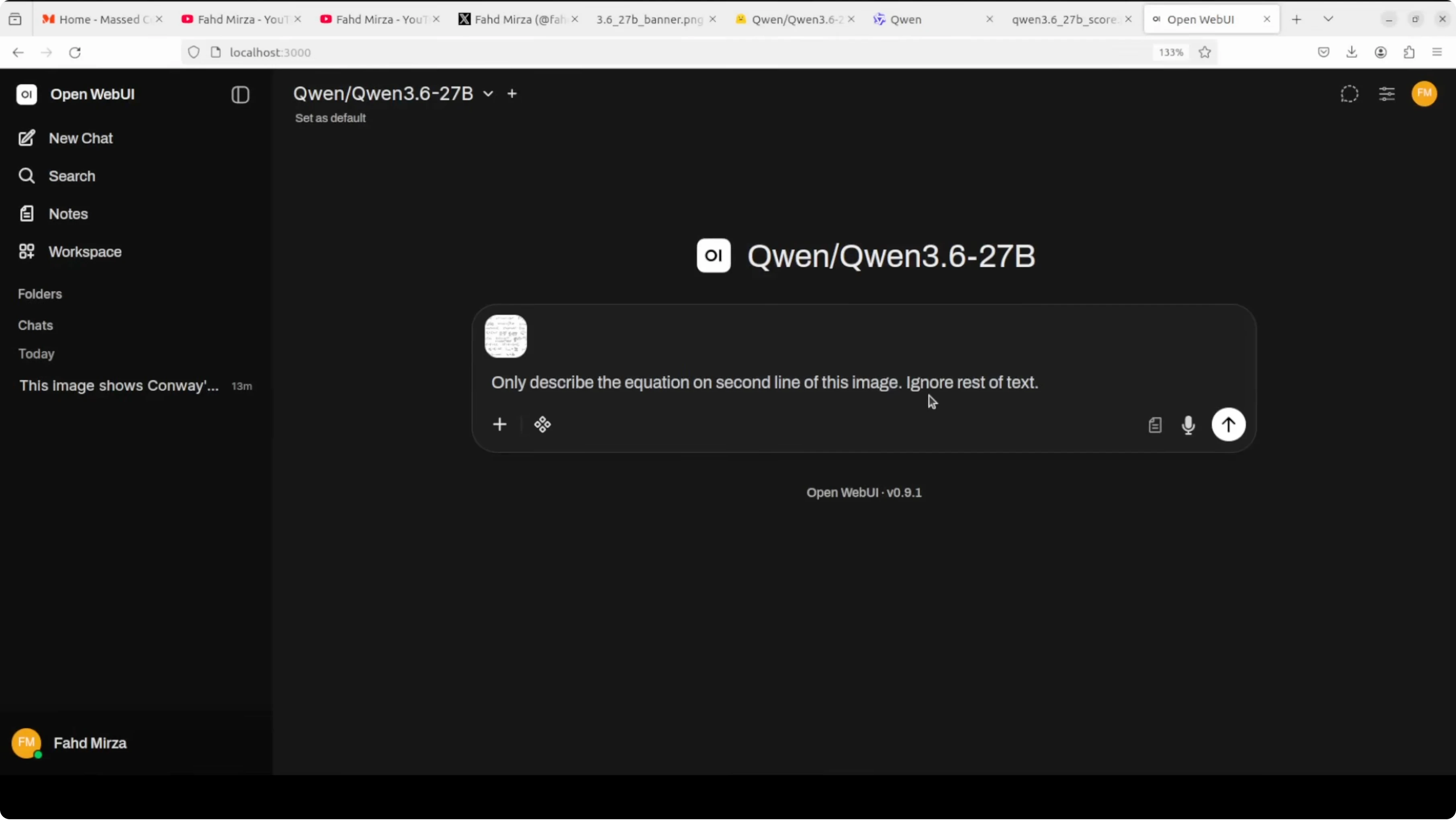Image resolution: width=1456 pixels, height=820 pixels.
Task: Open the integrations tools icon beside plus
Action: 543,425
